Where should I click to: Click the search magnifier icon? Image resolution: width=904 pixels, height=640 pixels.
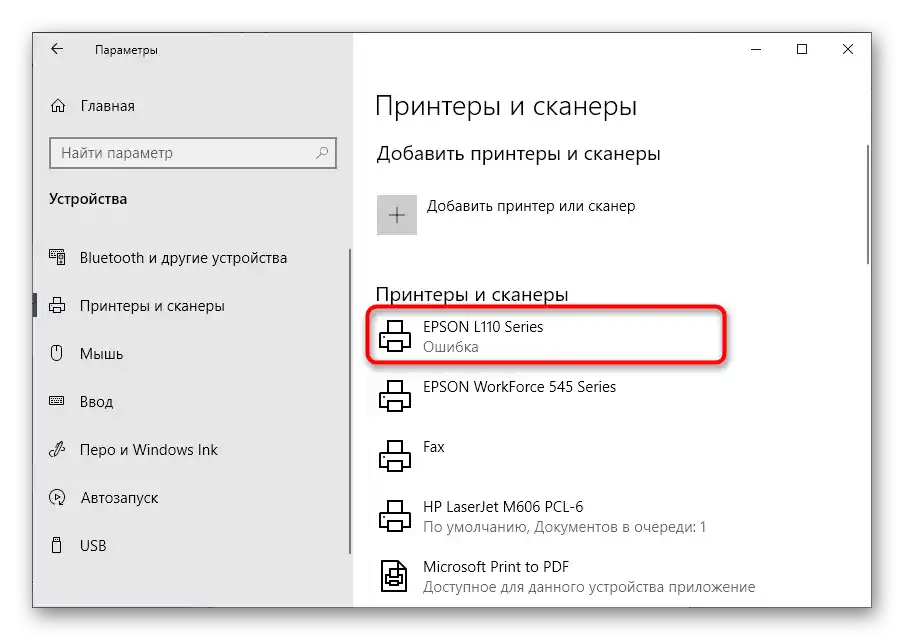click(322, 153)
